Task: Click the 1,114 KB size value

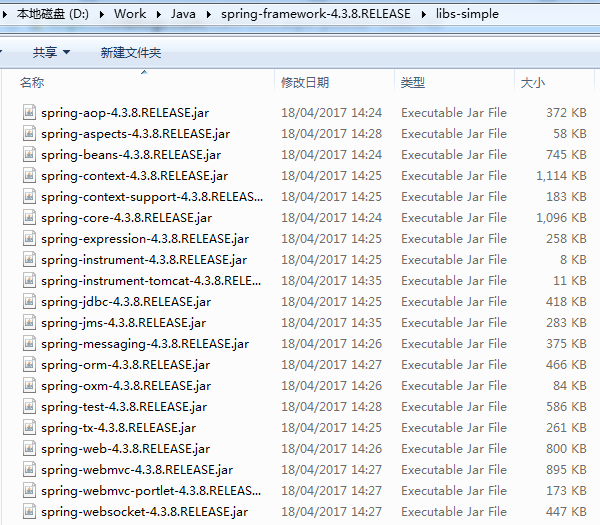Action: point(561,176)
